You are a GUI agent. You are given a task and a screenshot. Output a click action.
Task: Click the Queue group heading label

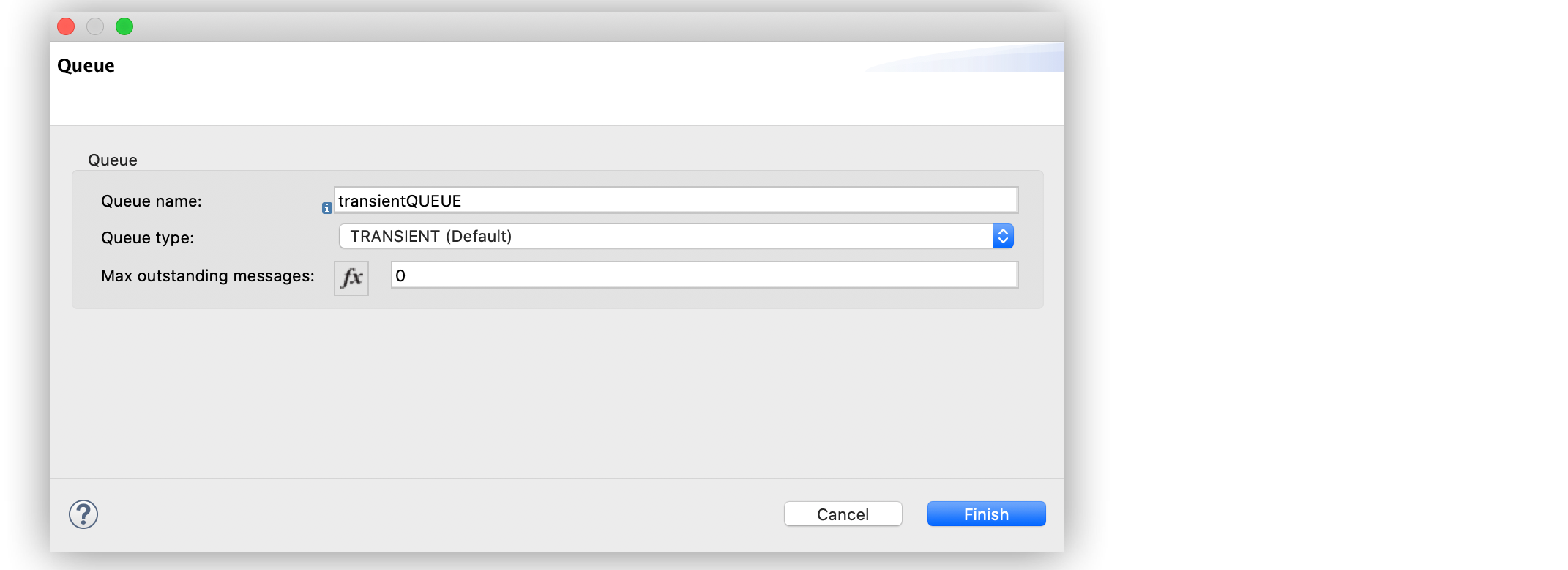coord(112,160)
